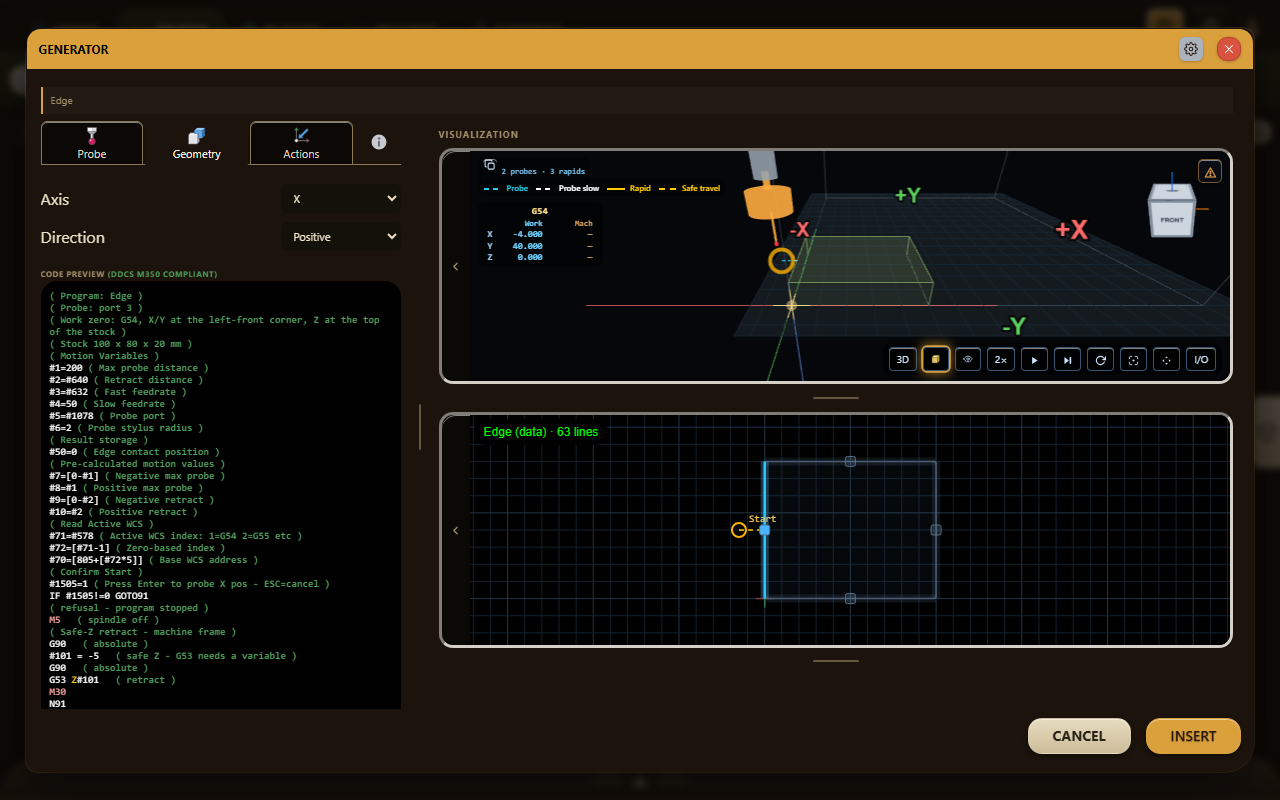This screenshot has width=1280, height=800.
Task: Close the Generator dialog
Action: click(1229, 49)
